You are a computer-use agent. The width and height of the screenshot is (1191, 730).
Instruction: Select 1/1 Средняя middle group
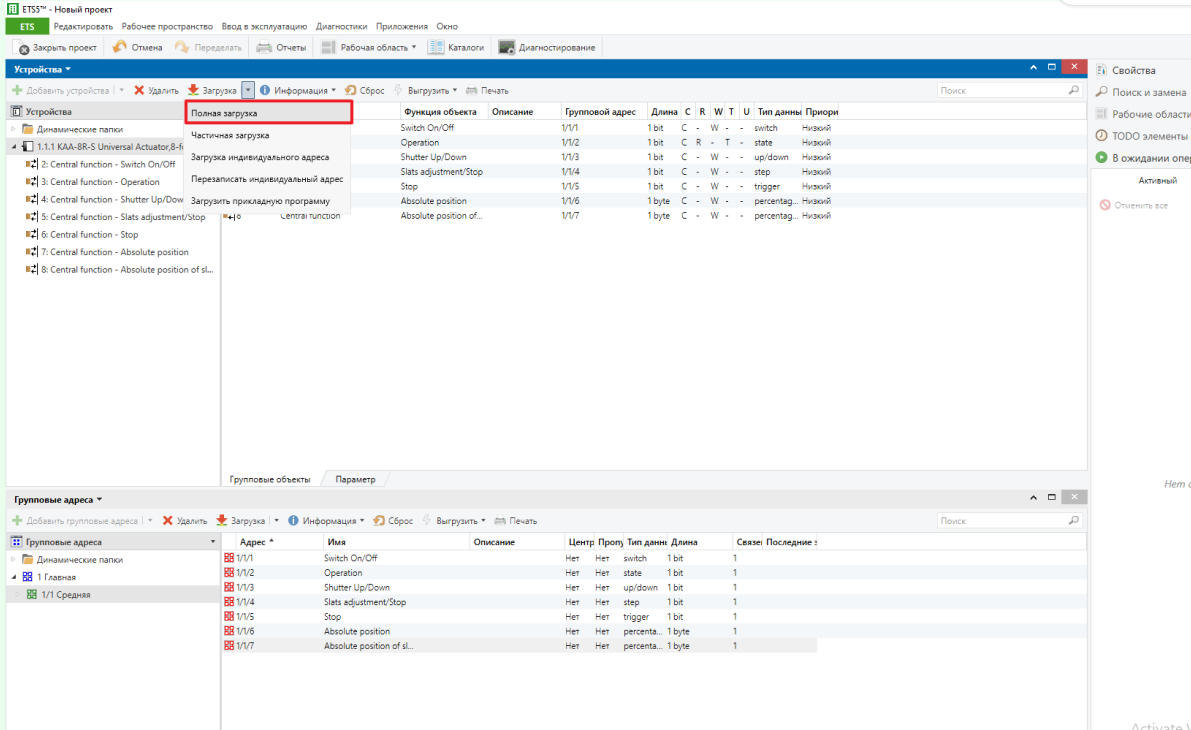click(x=59, y=595)
